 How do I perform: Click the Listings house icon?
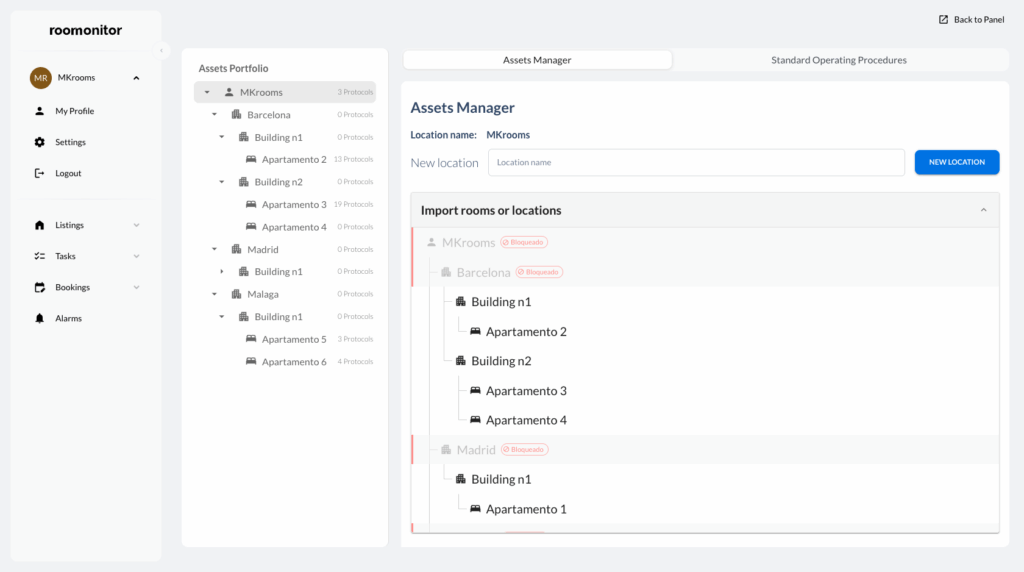point(40,225)
